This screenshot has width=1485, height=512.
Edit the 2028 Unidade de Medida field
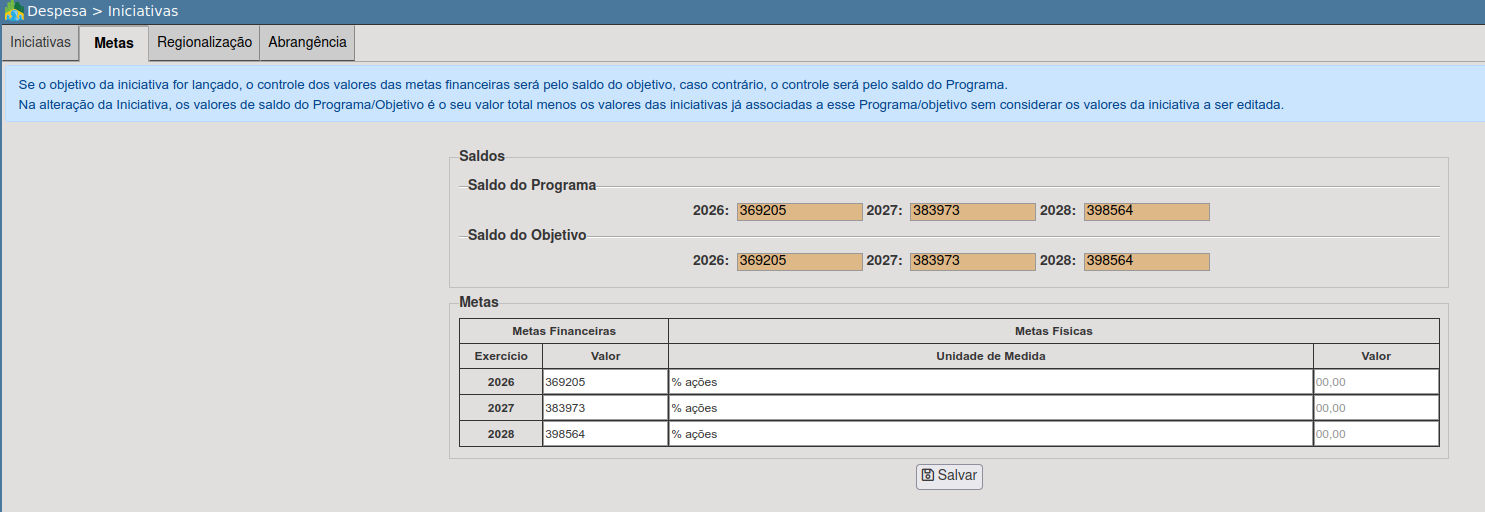(990, 434)
